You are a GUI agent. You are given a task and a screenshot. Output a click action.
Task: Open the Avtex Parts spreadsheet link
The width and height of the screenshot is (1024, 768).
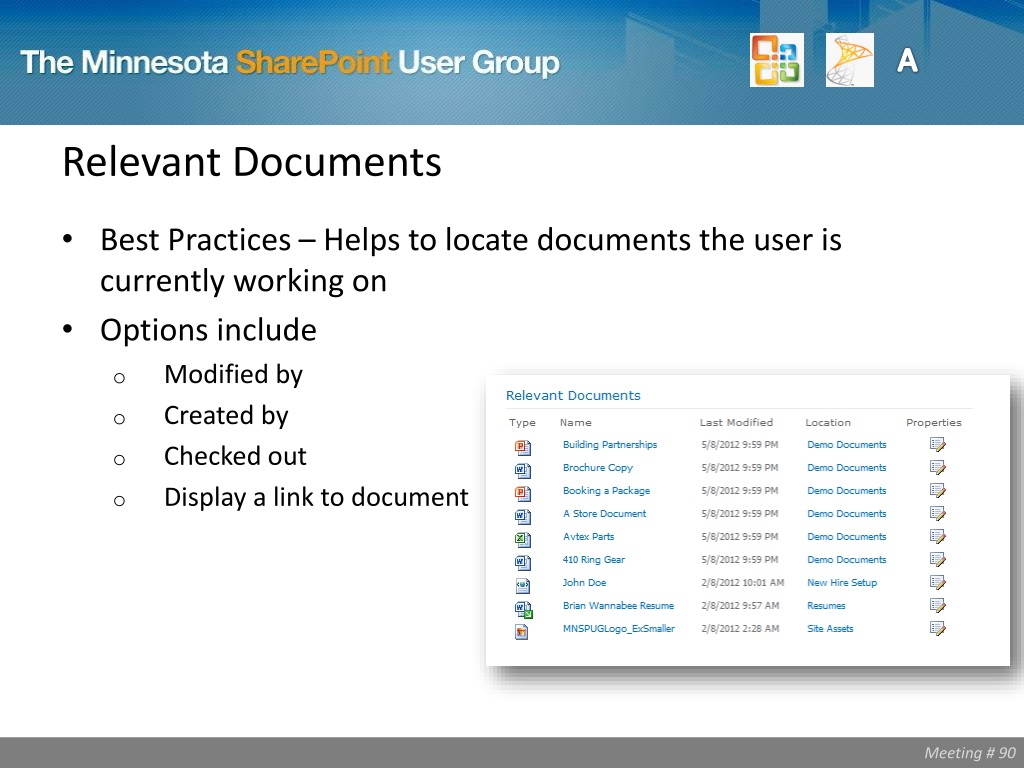pos(588,536)
